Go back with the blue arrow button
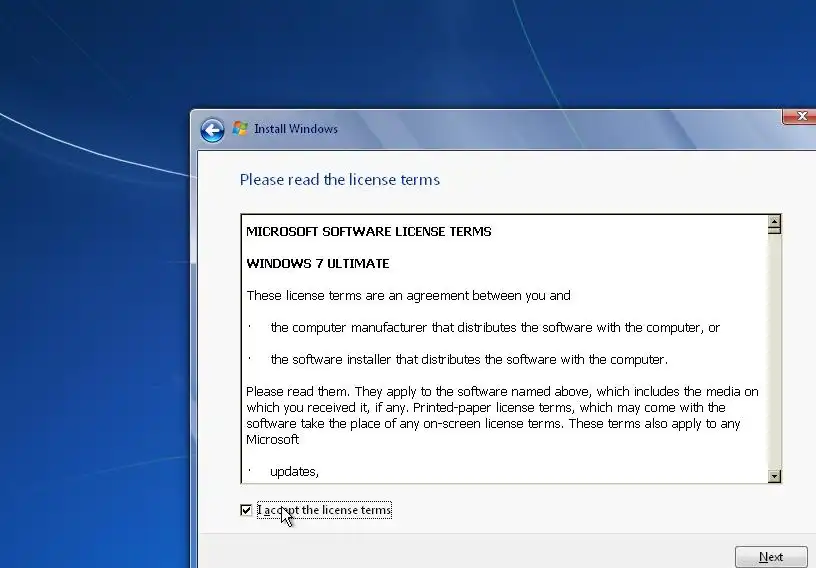The height and width of the screenshot is (568, 816). [212, 130]
